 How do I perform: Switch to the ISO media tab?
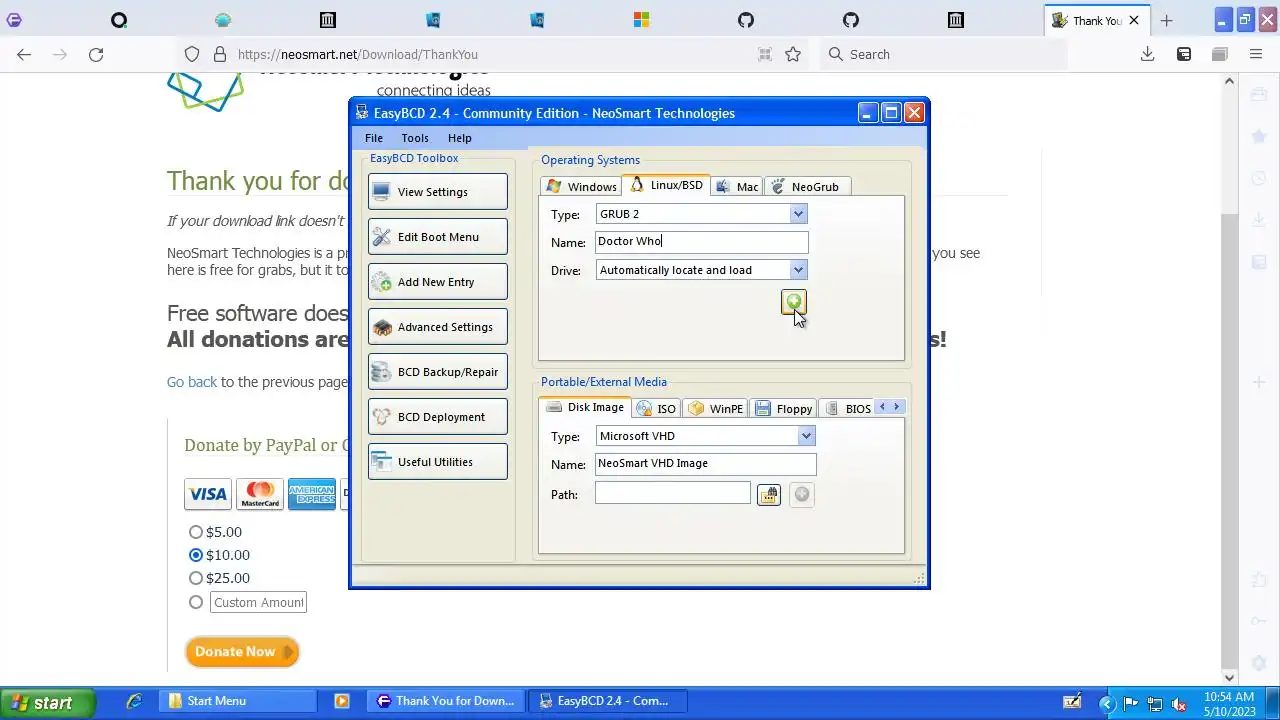point(656,408)
